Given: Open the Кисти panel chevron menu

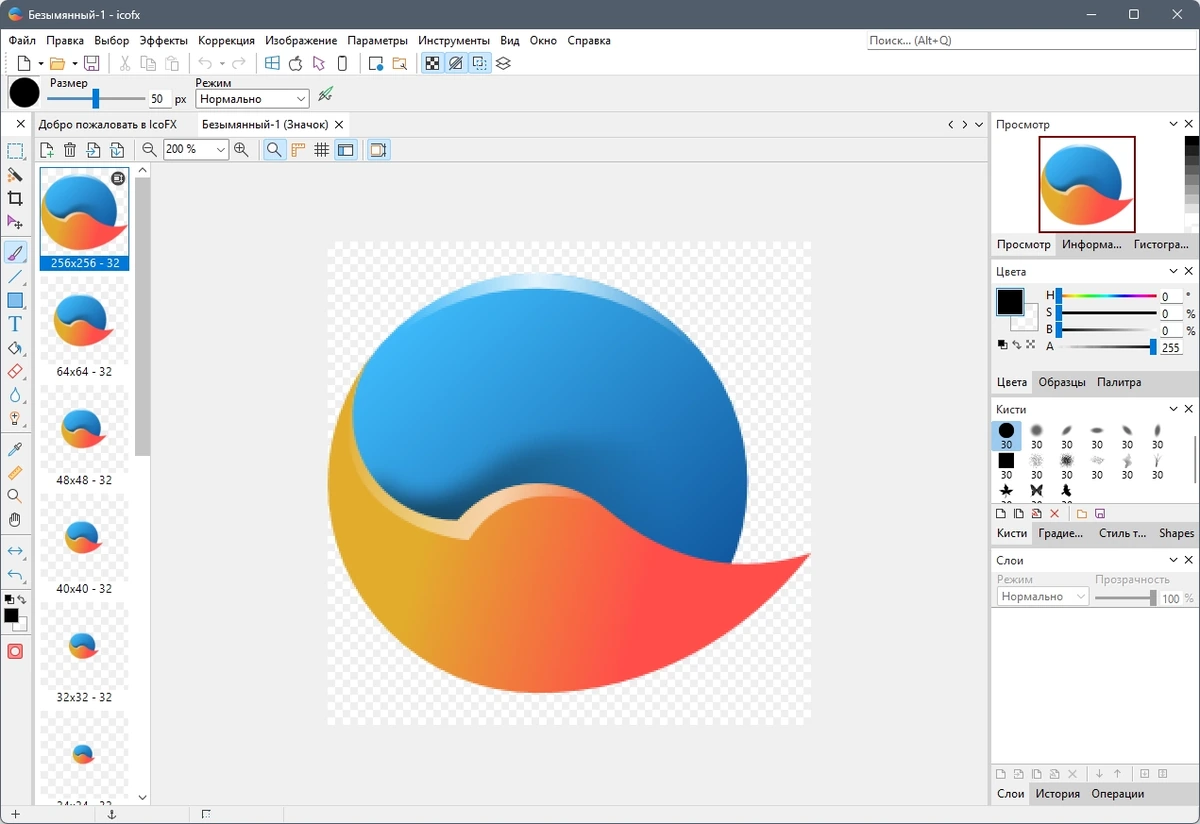Looking at the screenshot, I should pos(1174,409).
